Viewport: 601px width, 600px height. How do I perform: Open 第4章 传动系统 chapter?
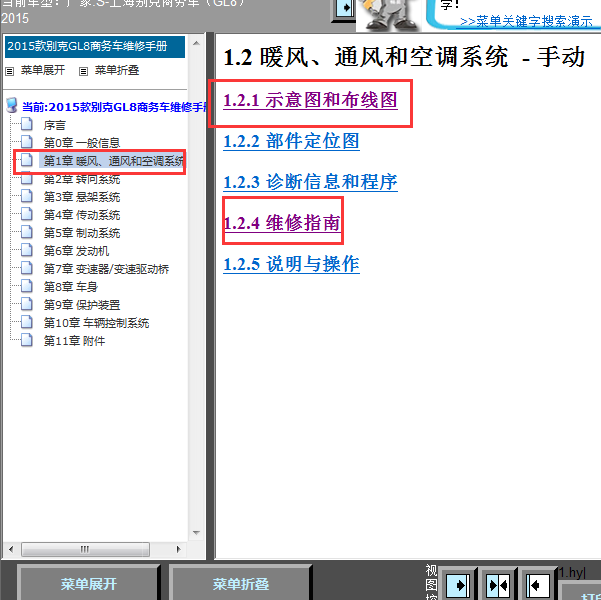tap(82, 215)
